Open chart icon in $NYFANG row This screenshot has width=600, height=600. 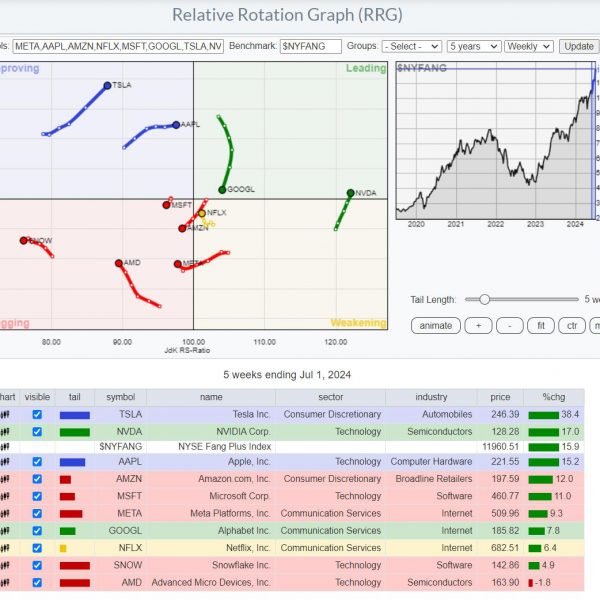tap(5, 447)
